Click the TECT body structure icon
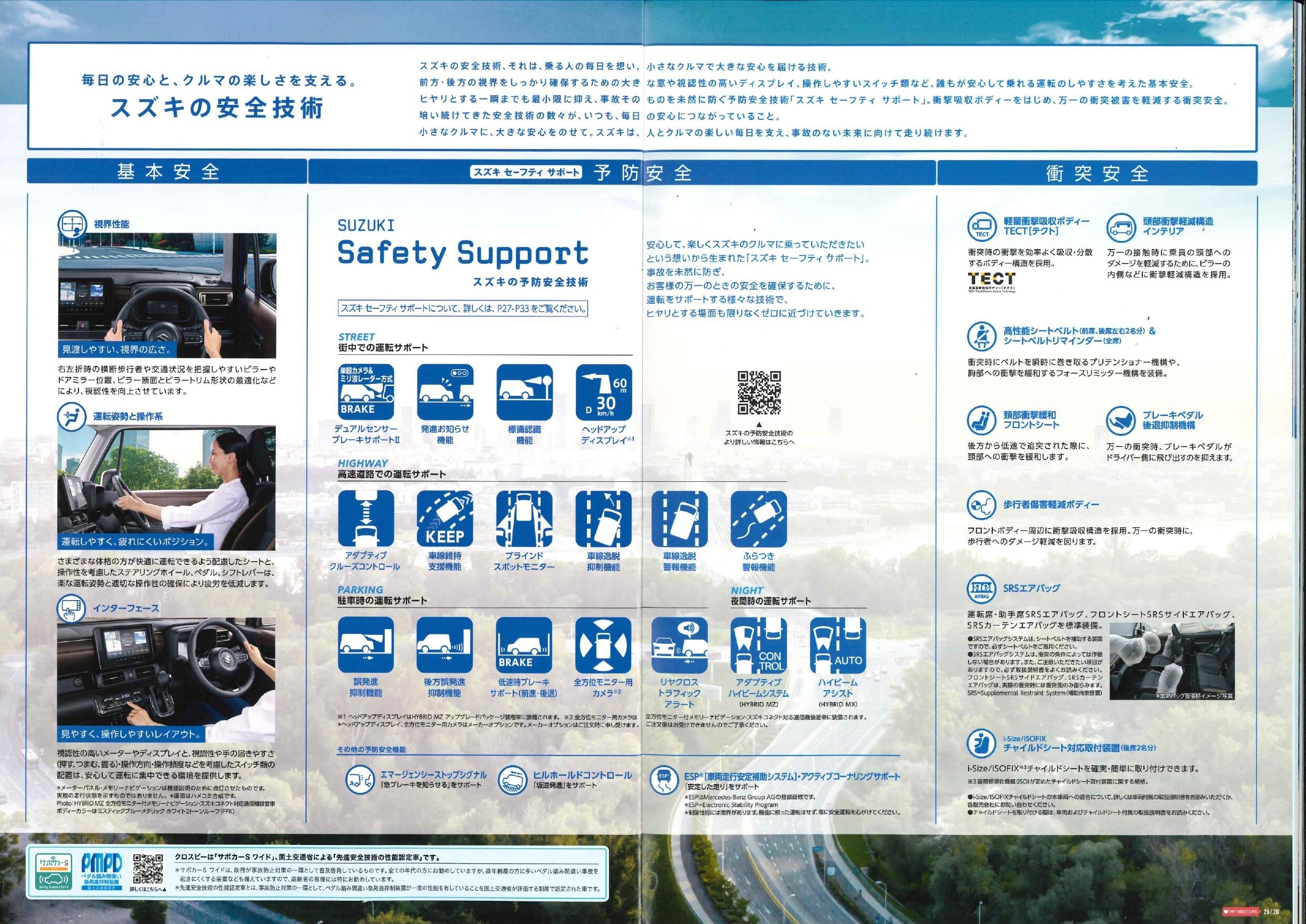The width and height of the screenshot is (1306, 924). click(982, 227)
